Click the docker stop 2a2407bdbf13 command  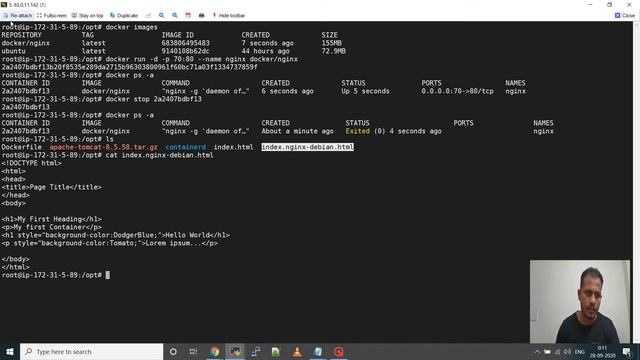click(x=153, y=99)
